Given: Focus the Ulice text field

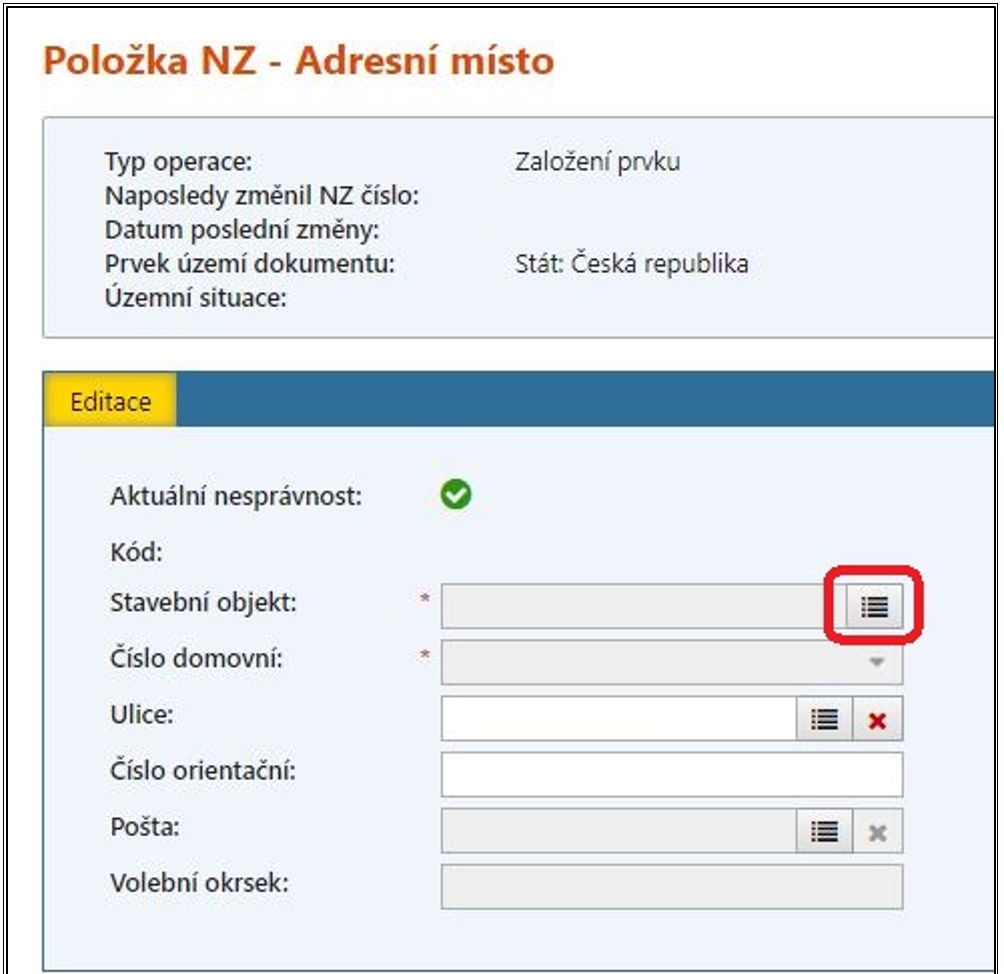Looking at the screenshot, I should 618,719.
